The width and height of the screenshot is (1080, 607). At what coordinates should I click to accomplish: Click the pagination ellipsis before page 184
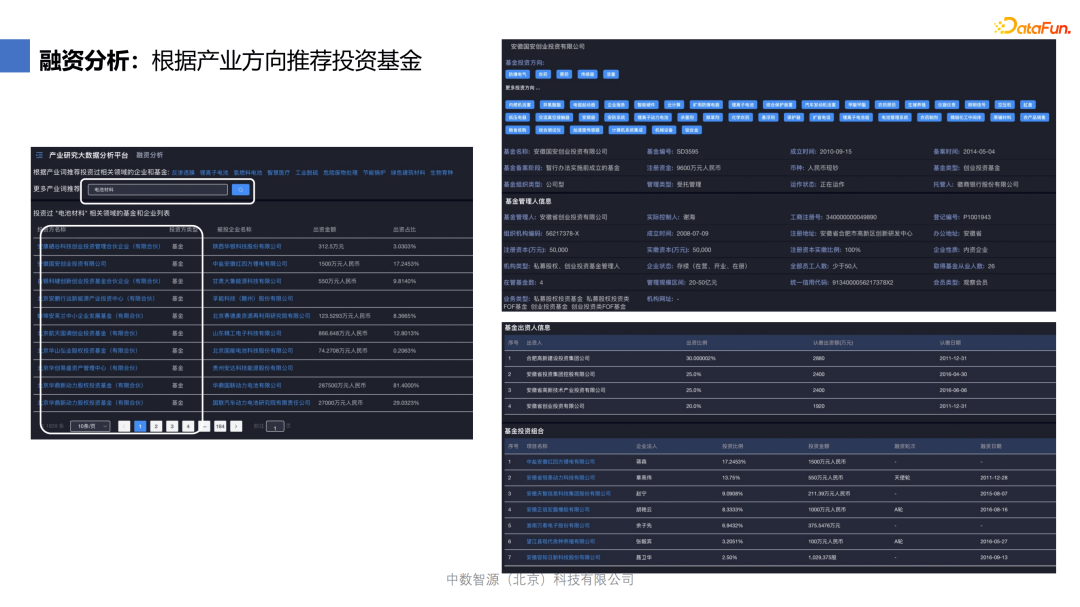click(205, 426)
